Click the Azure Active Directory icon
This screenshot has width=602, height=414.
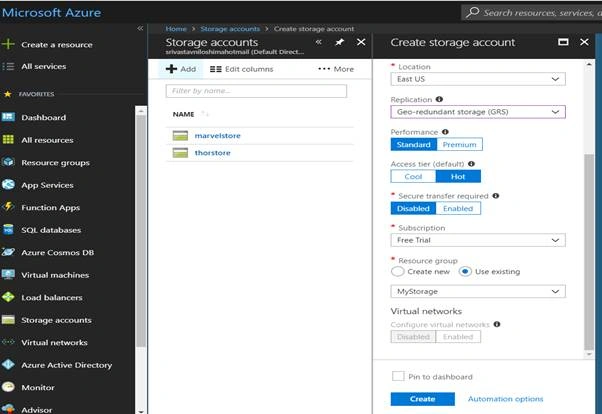[x=8, y=364]
